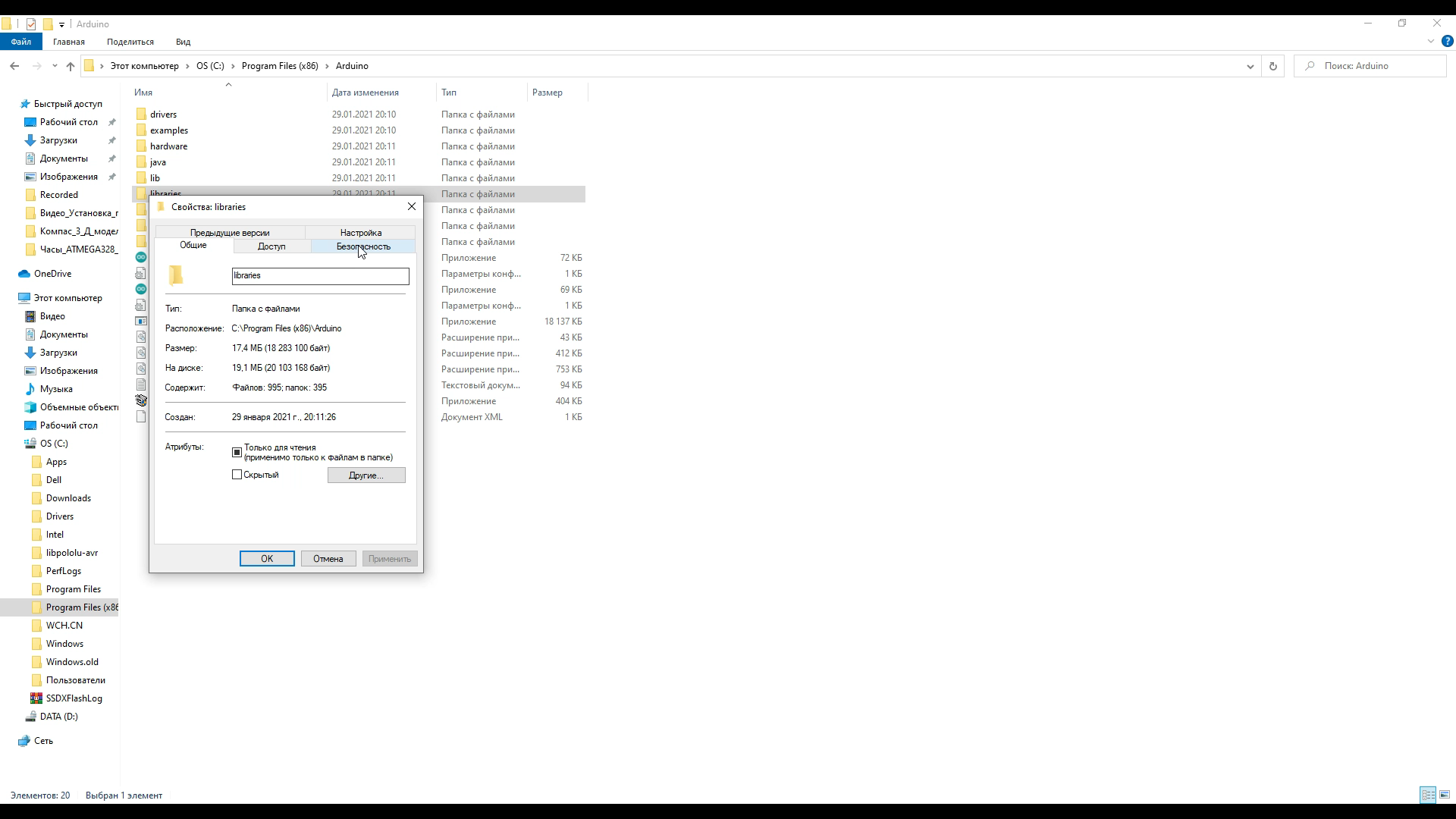Viewport: 1456px width, 819px height.
Task: Enable the Скрытый hidden checkbox
Action: [237, 475]
